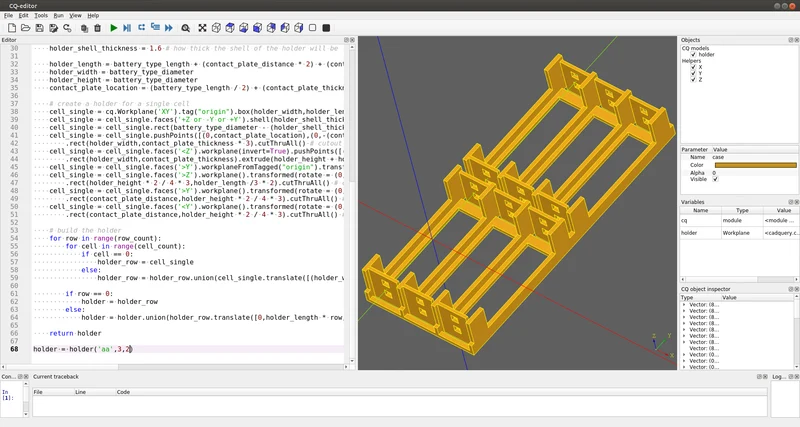Toggle the Z helper axis checkbox

click(x=693, y=80)
